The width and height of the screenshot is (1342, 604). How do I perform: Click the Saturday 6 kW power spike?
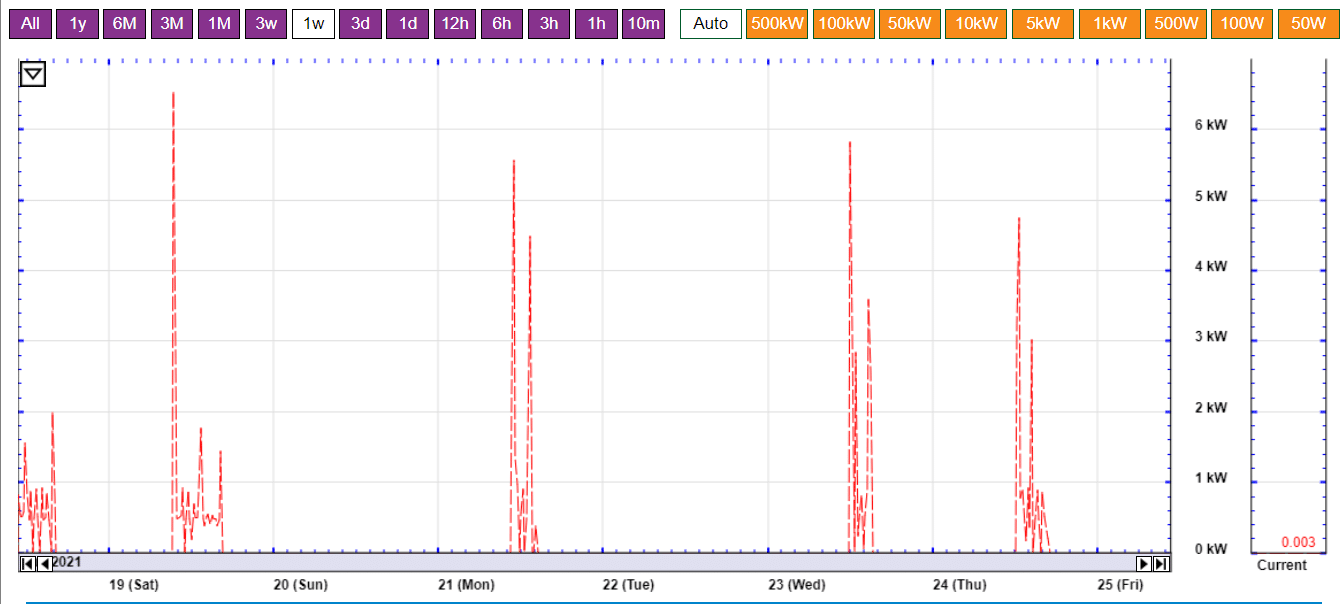point(173,95)
